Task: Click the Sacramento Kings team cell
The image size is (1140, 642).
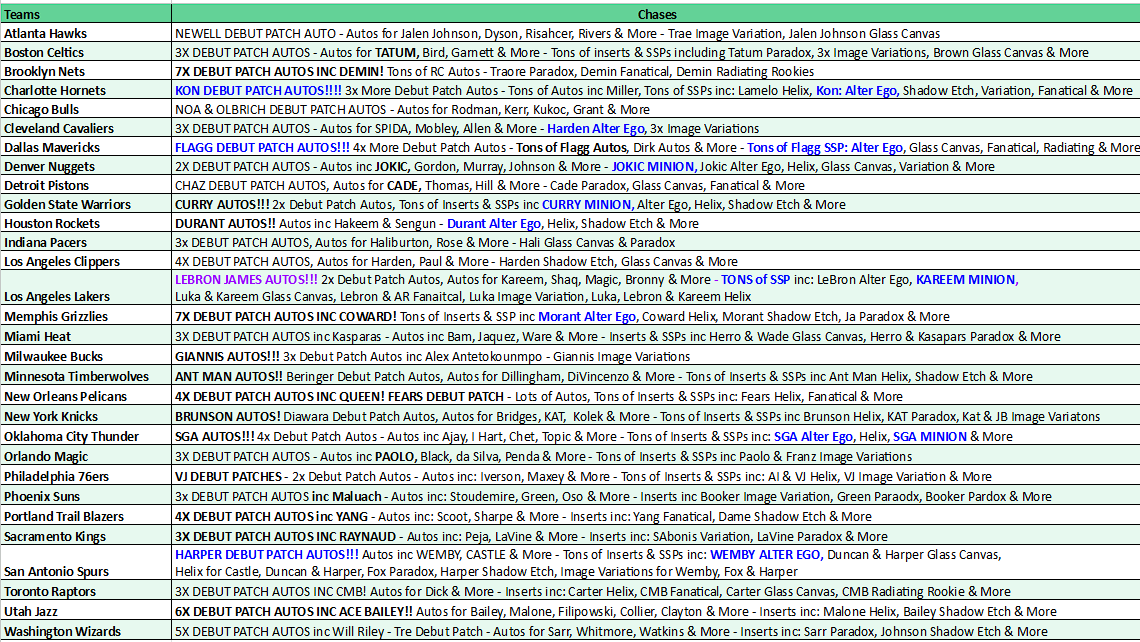Action: click(x=86, y=536)
